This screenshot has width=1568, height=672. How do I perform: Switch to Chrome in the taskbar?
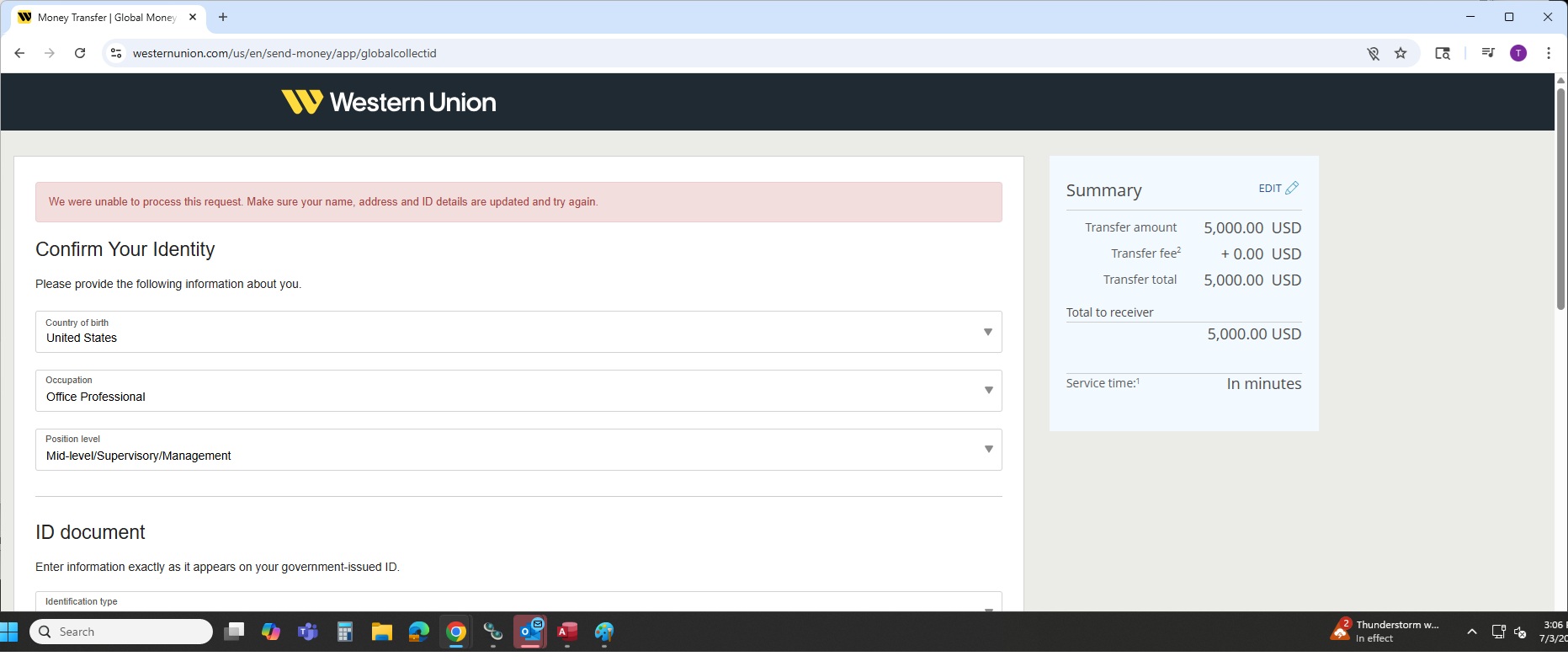coord(456,632)
